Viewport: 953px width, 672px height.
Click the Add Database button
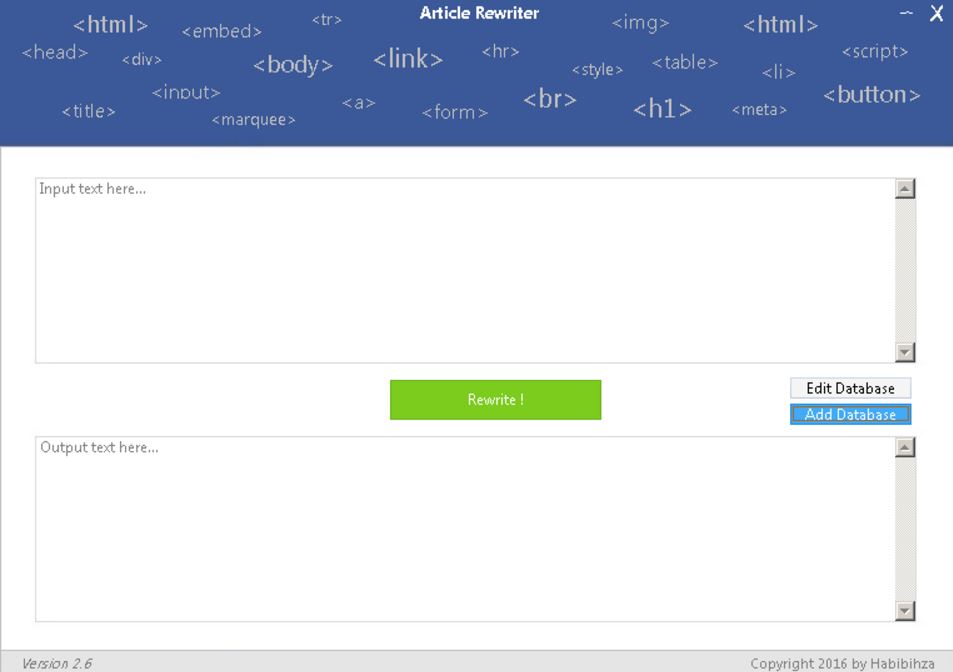pyautogui.click(x=849, y=414)
